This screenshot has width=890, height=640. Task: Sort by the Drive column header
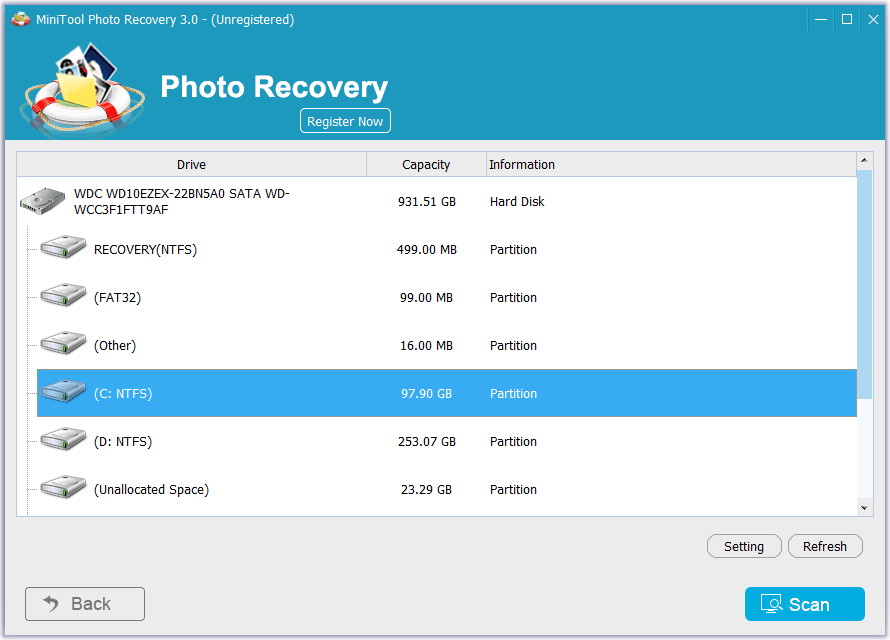pyautogui.click(x=191, y=165)
